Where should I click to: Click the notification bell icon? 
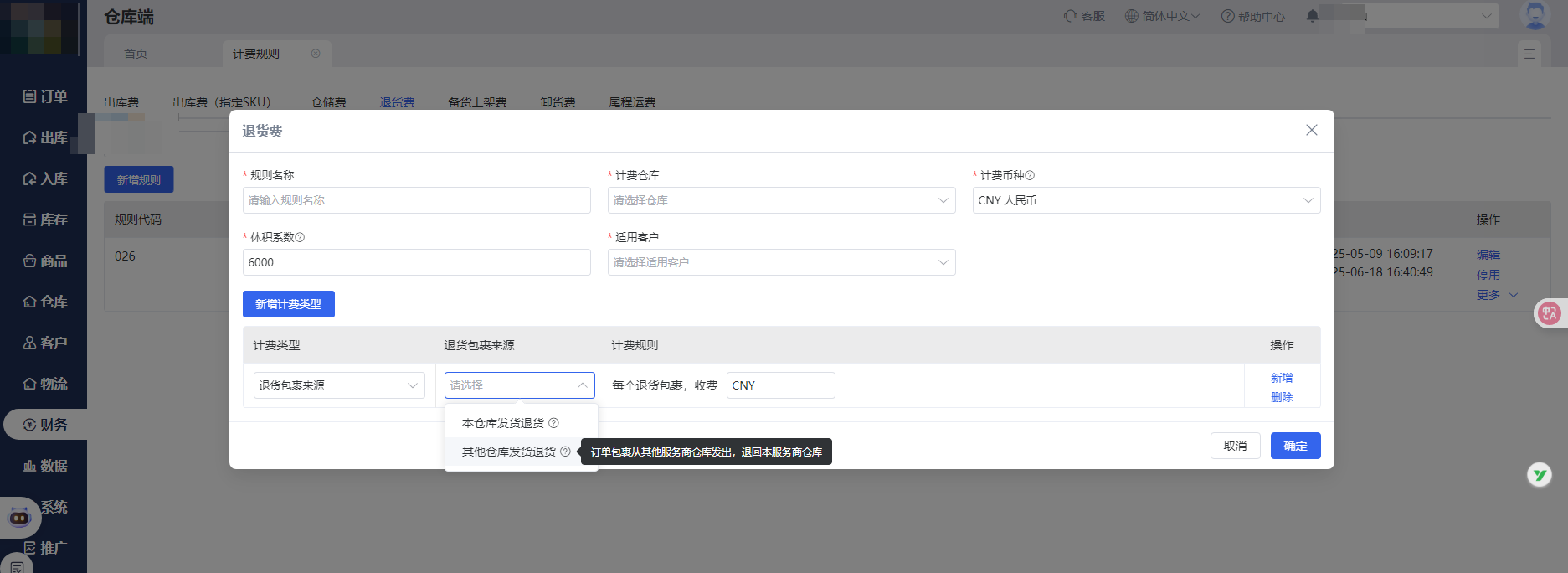click(1312, 16)
